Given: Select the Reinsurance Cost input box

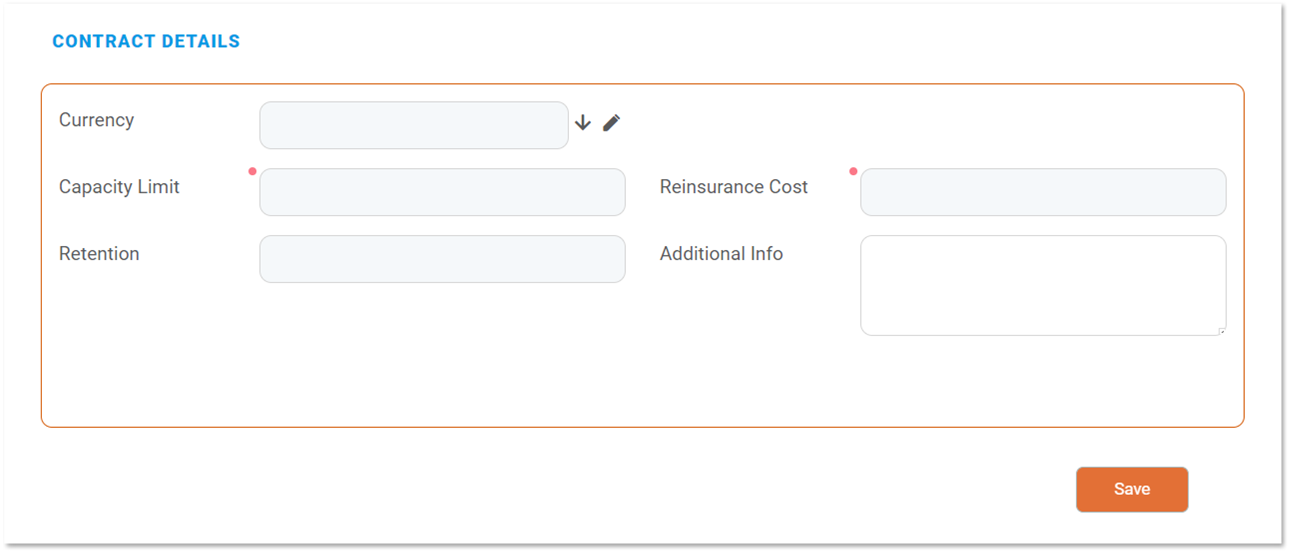Looking at the screenshot, I should click(x=1043, y=192).
